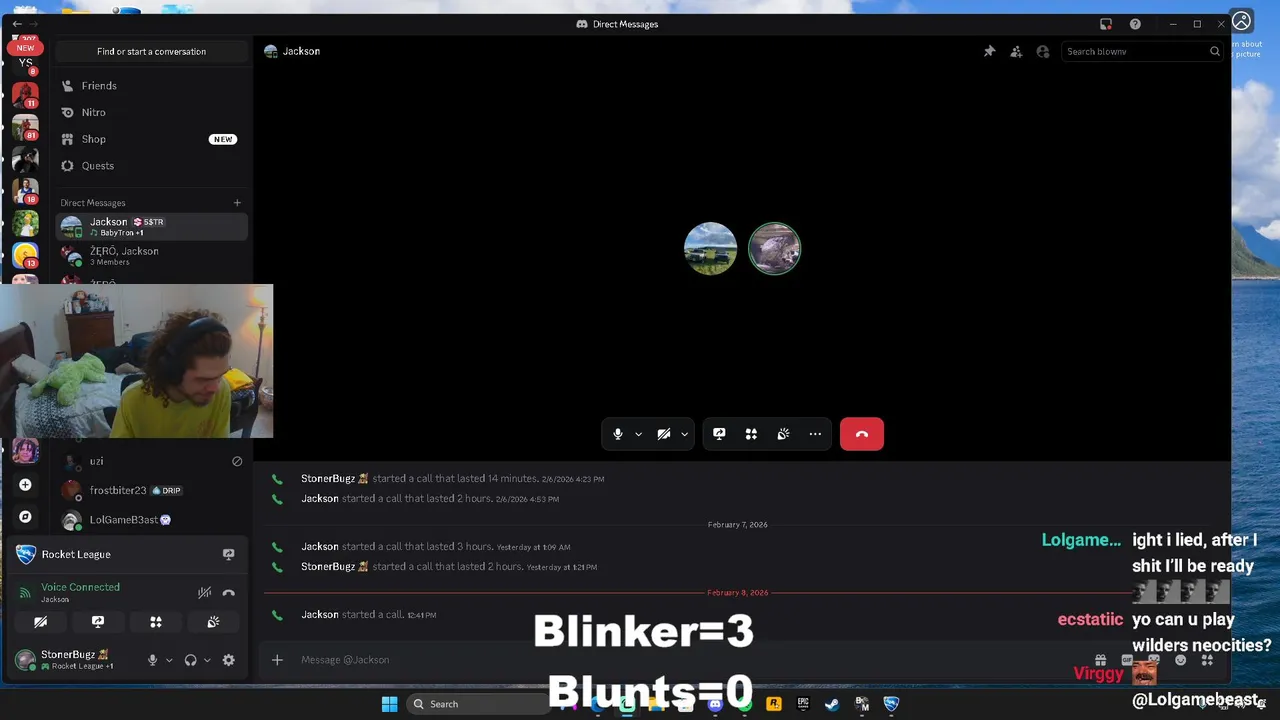This screenshot has height=720, width=1280.
Task: Click the magnifier in the search box
Action: coord(1215,51)
